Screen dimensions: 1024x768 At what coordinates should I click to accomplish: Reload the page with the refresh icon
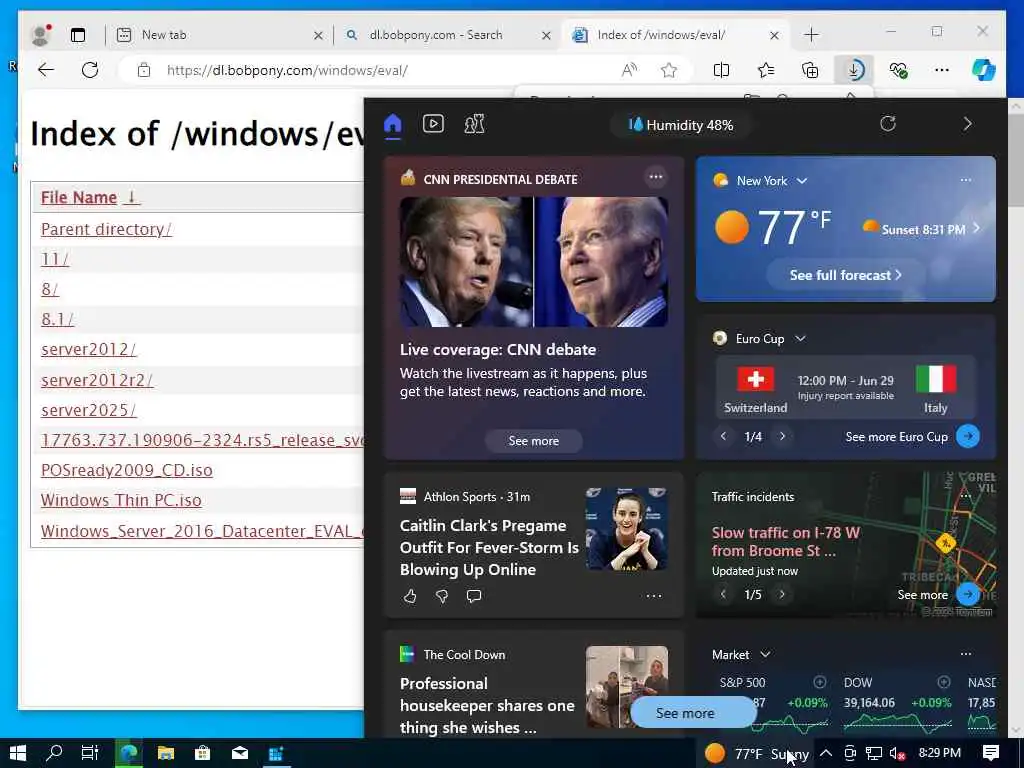click(90, 70)
